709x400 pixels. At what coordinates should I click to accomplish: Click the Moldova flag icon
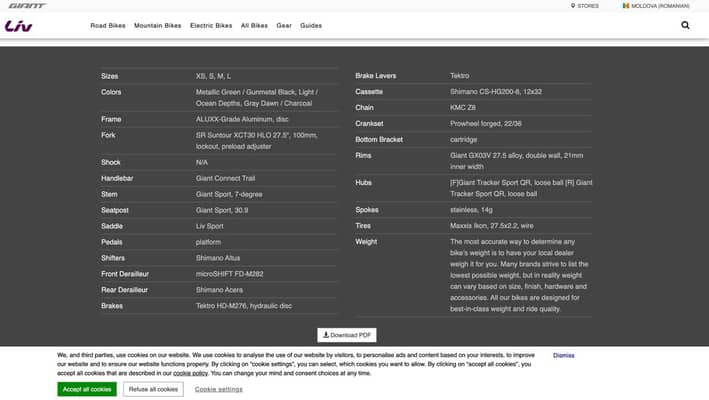pyautogui.click(x=626, y=6)
